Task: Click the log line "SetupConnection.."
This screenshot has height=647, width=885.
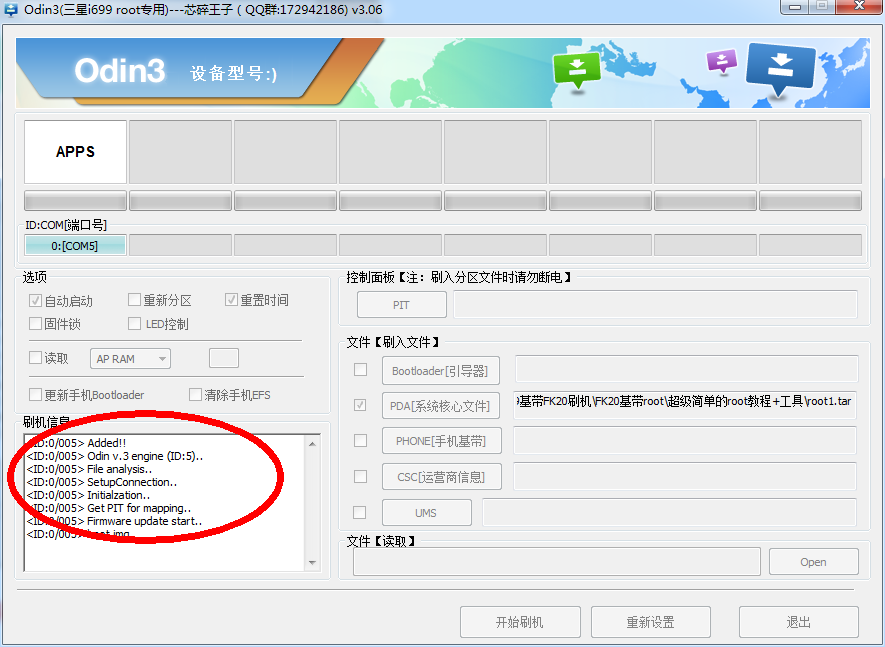Action: tap(102, 482)
